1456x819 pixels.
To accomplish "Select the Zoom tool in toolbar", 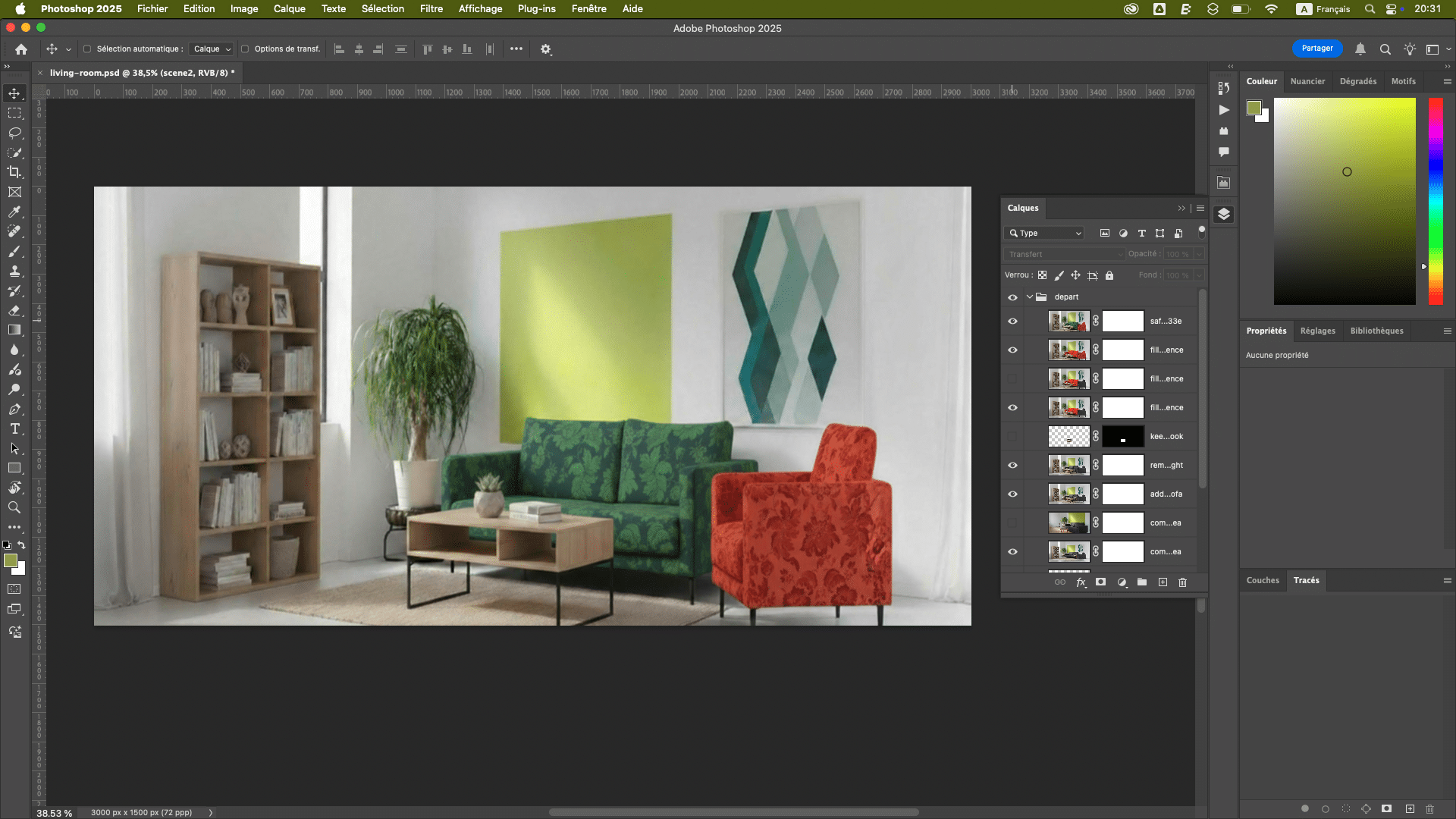I will (x=14, y=507).
